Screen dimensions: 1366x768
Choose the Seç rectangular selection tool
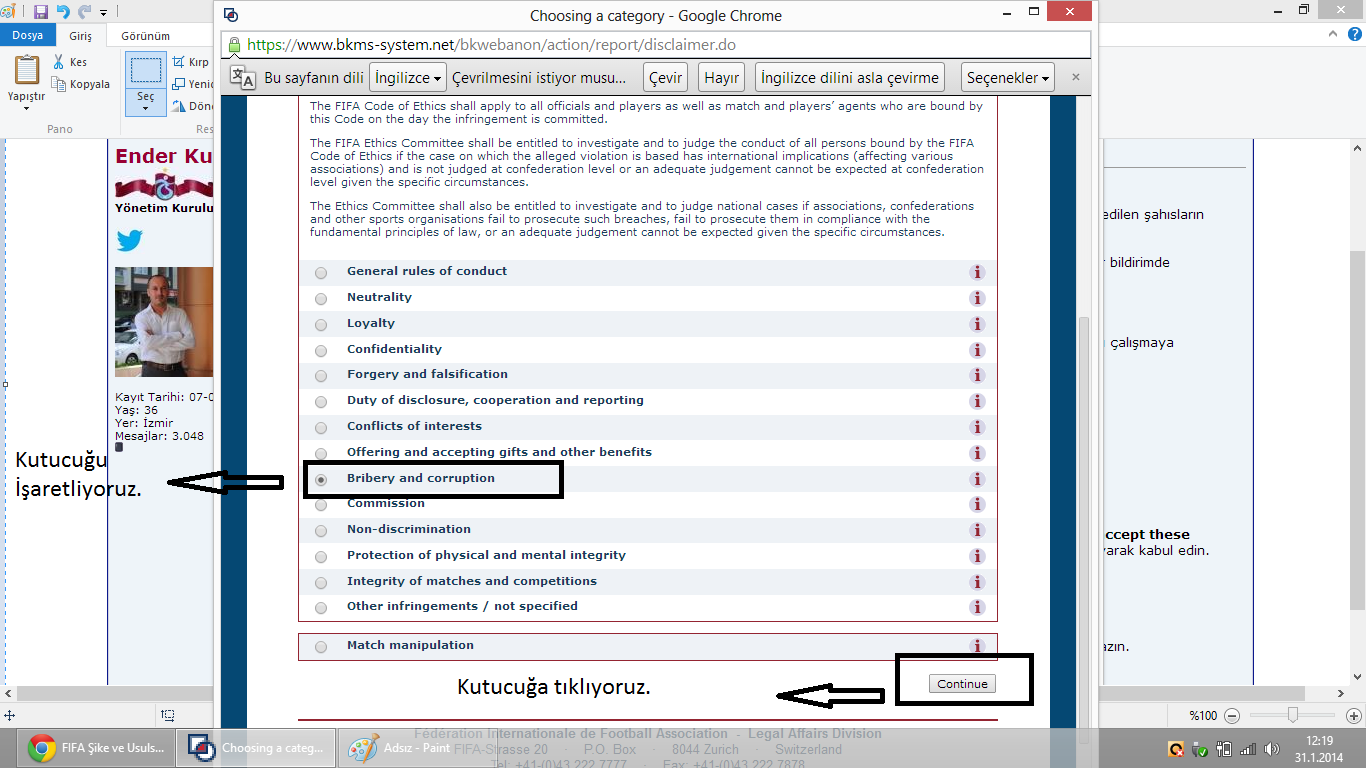click(146, 70)
